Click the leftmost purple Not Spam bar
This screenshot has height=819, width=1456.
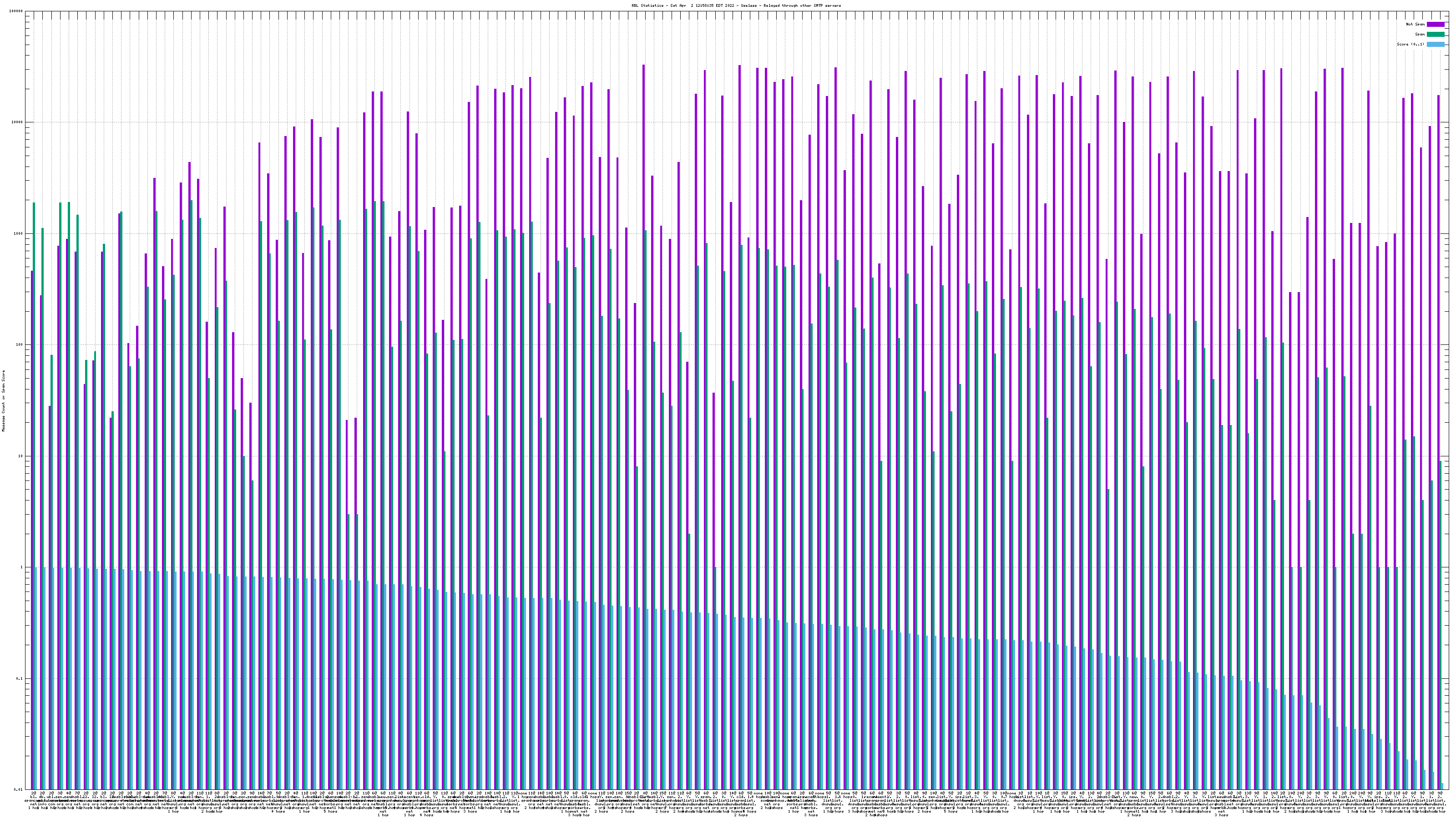32,509
